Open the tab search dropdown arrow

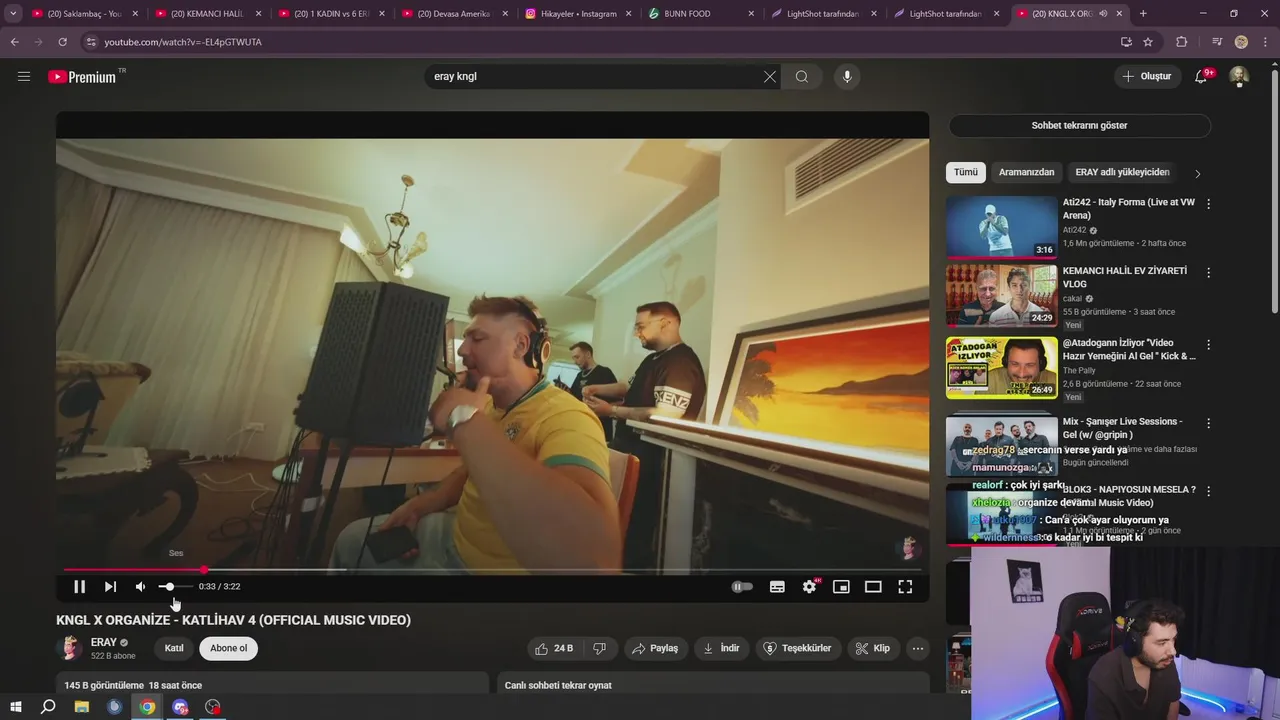point(13,14)
